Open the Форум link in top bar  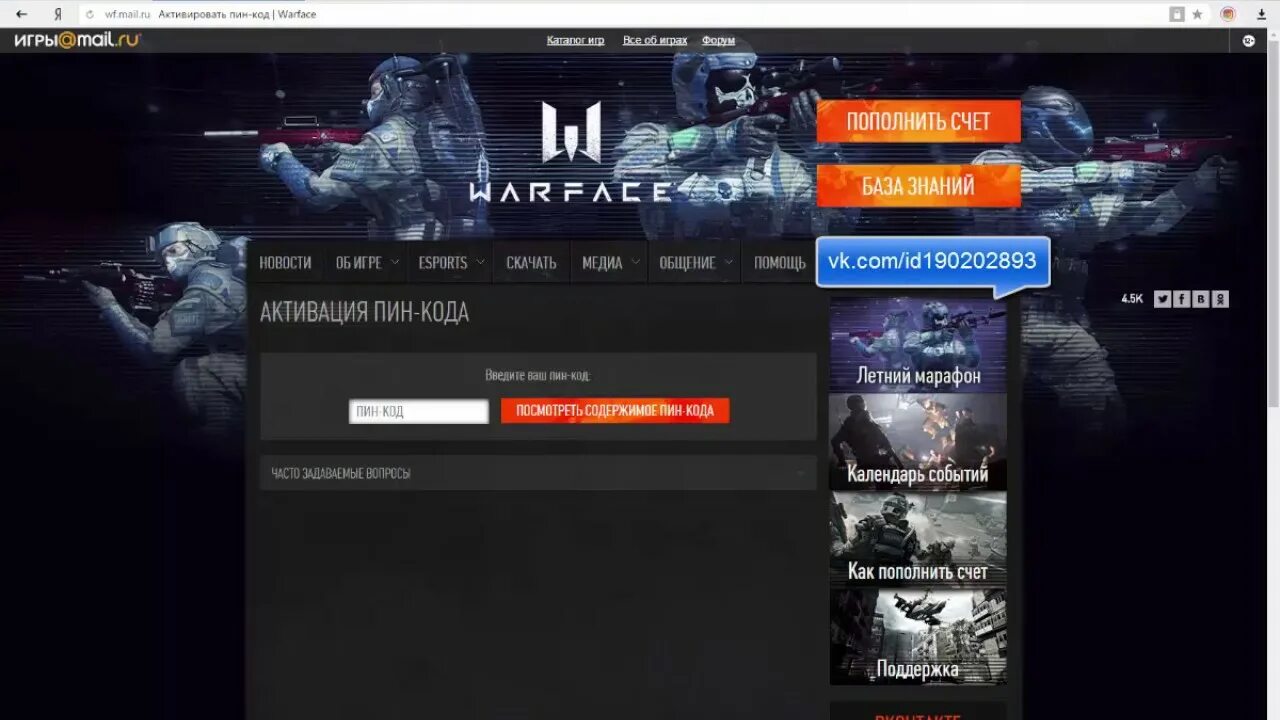coord(718,40)
